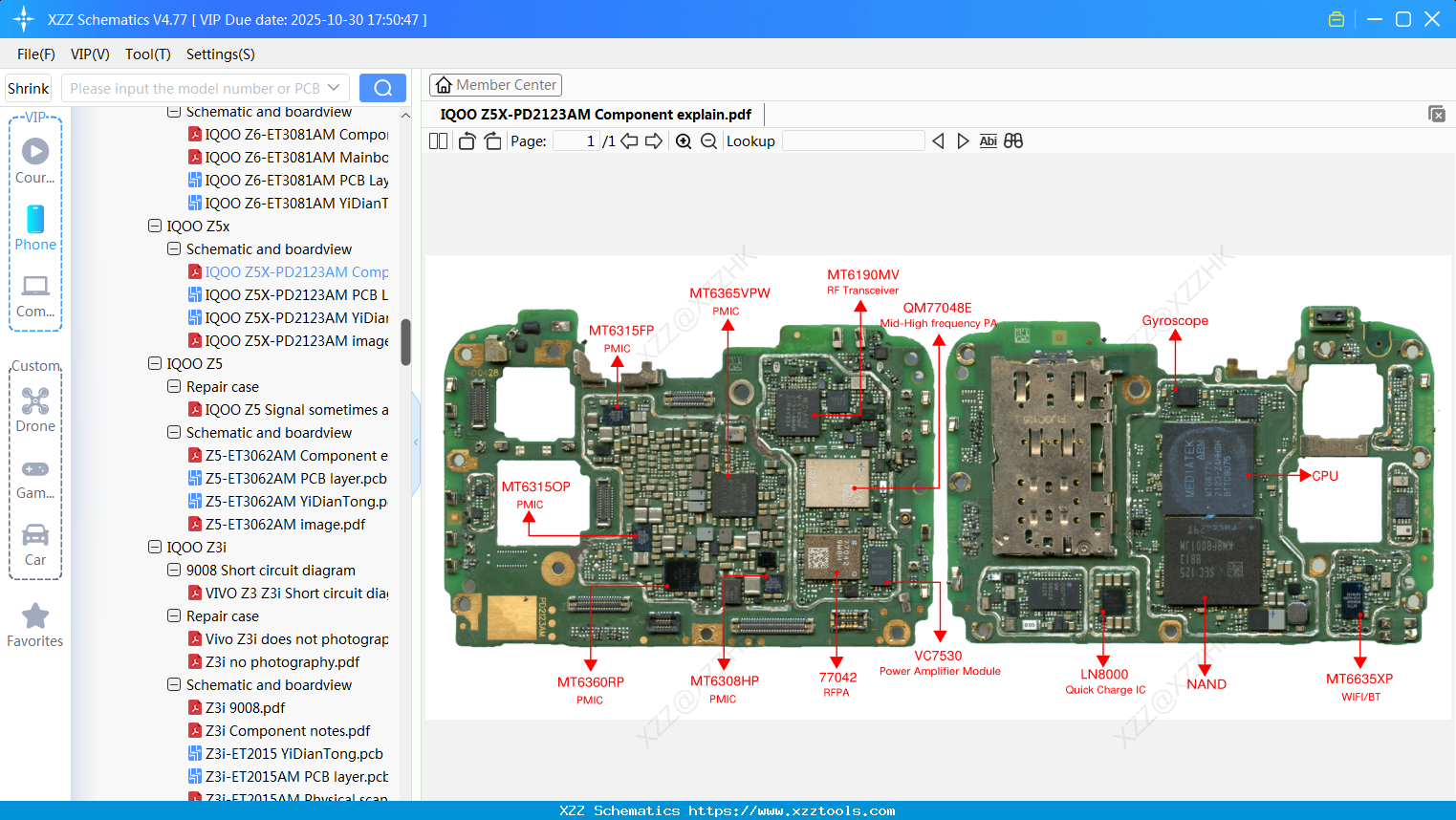
Task: Click the rotate page right icon
Action: click(x=491, y=140)
